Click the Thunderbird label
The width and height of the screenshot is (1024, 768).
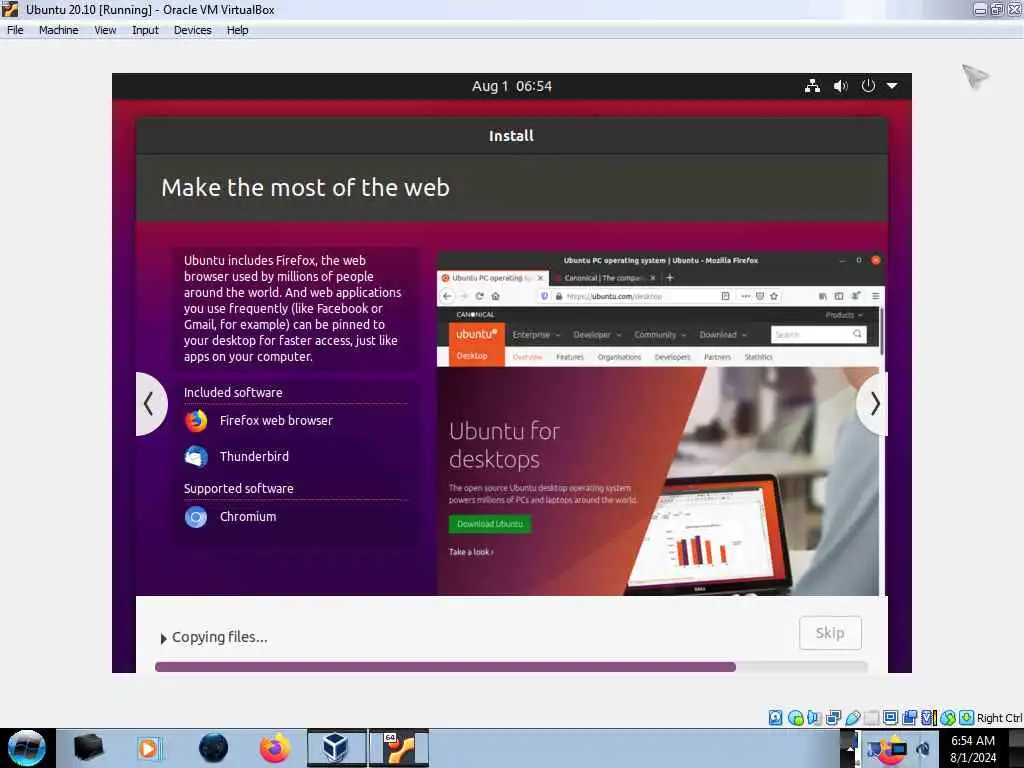[x=254, y=456]
